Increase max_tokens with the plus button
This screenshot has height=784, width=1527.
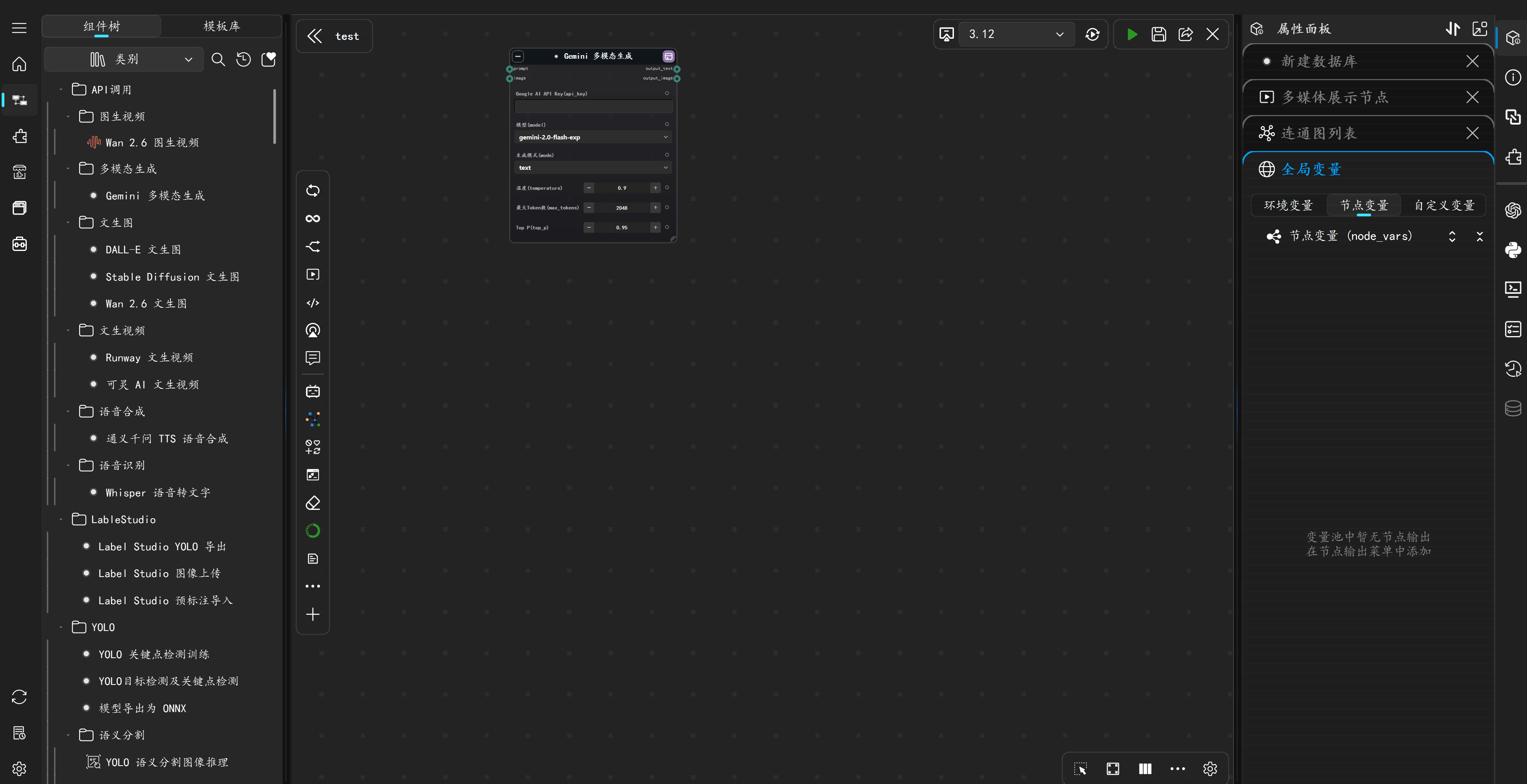(x=656, y=207)
